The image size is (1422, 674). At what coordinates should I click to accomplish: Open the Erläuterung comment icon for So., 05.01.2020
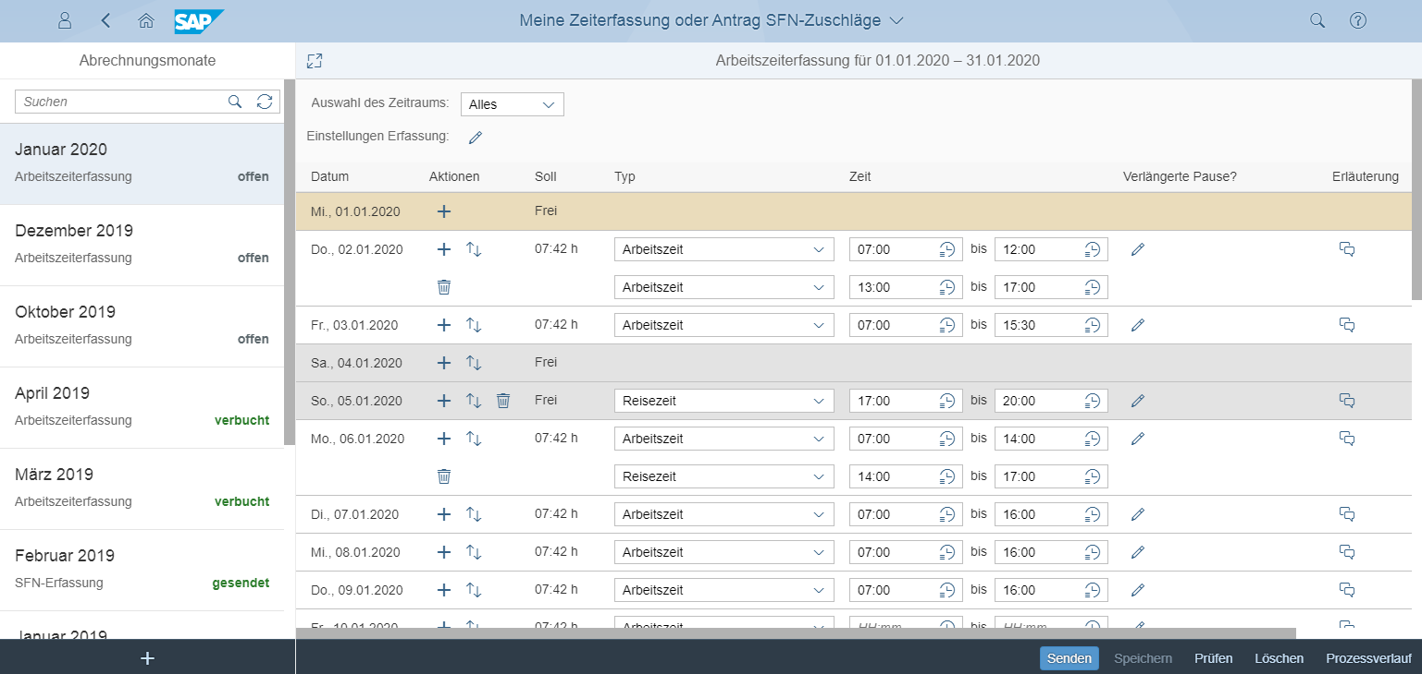coord(1347,400)
